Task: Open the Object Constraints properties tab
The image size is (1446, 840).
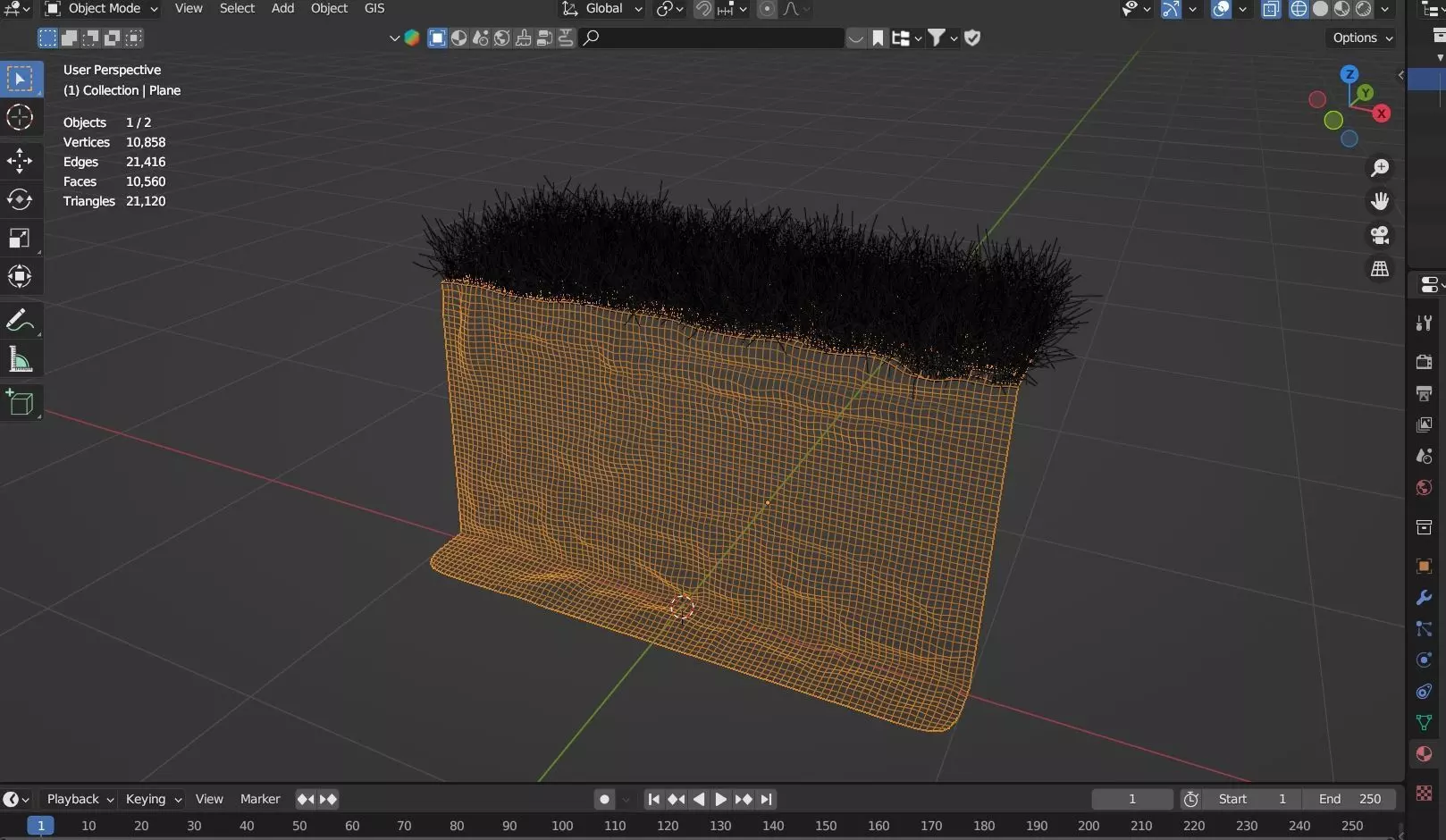Action: (1425, 692)
